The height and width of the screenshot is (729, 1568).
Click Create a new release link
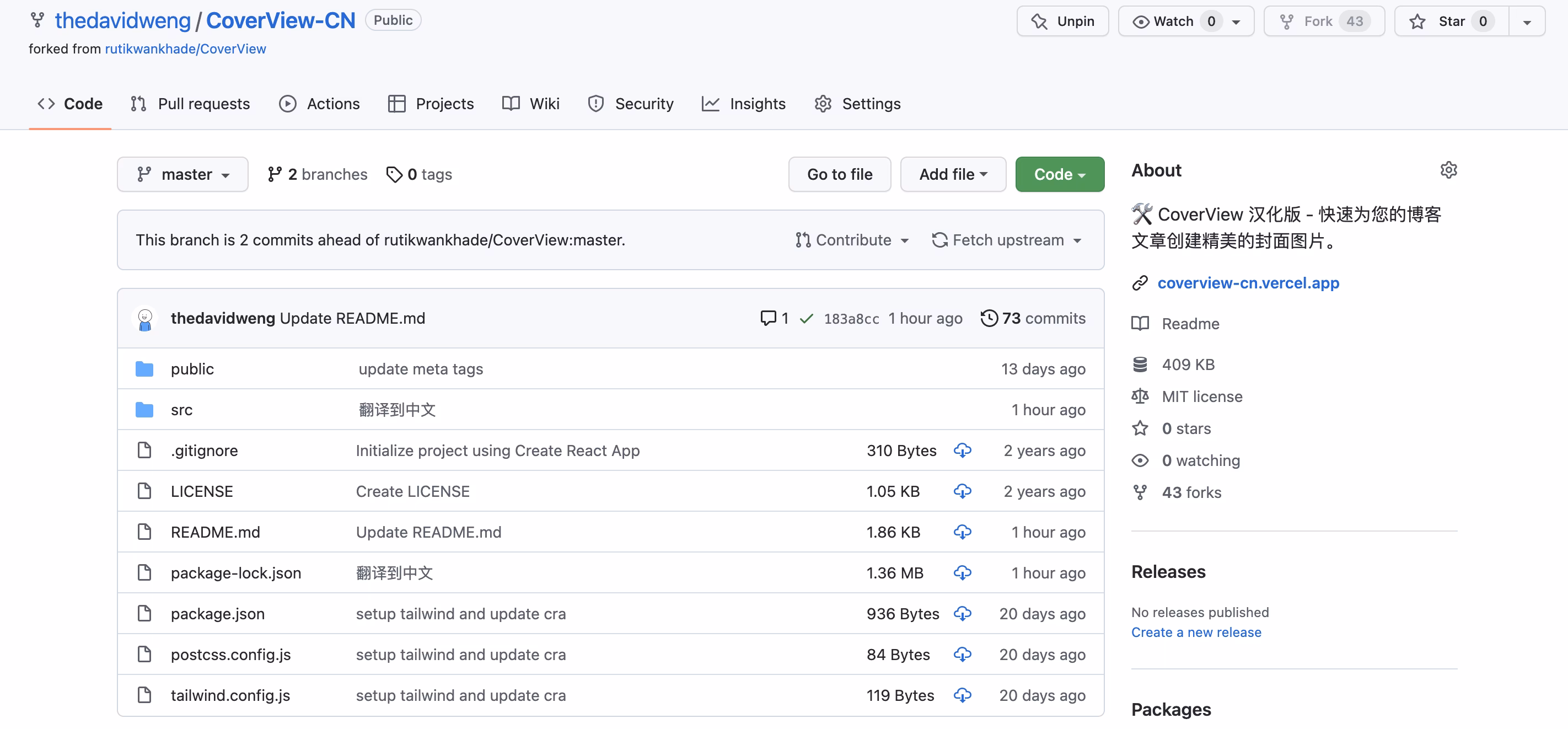pyautogui.click(x=1196, y=632)
